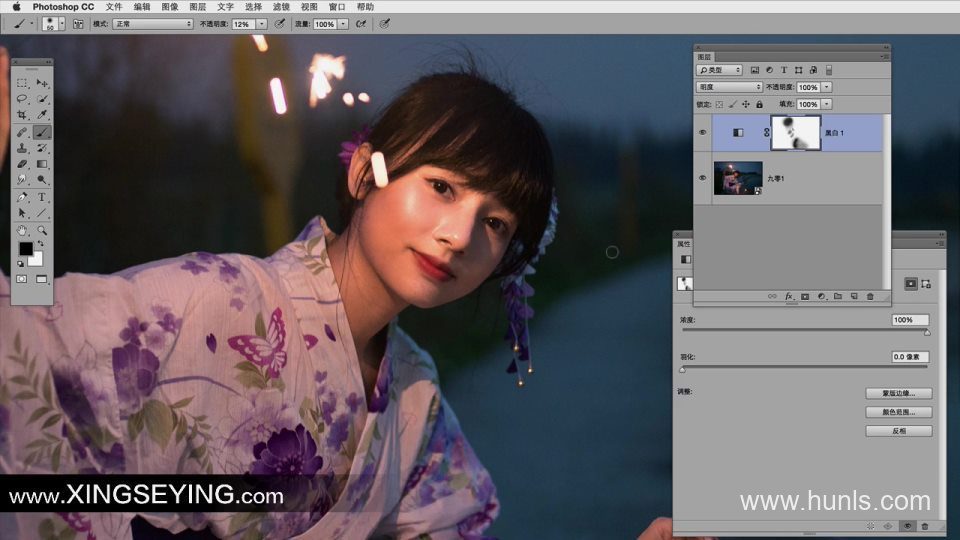This screenshot has height=540, width=960.
Task: Open the 编辑 menu
Action: pos(142,7)
